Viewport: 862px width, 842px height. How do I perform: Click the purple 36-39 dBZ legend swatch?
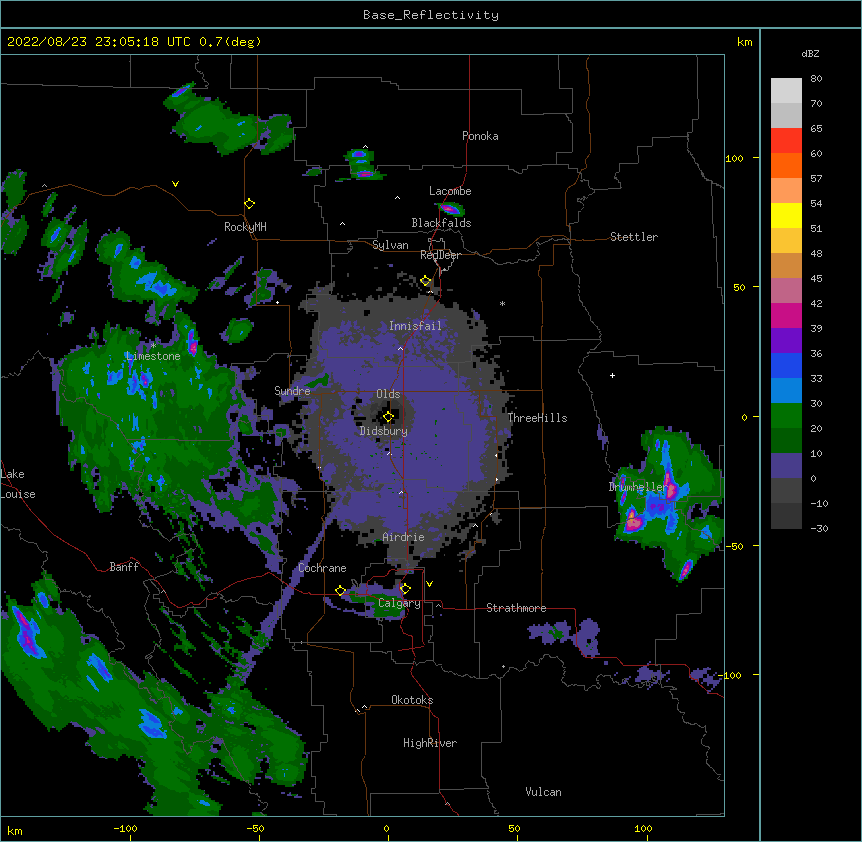tap(786, 341)
